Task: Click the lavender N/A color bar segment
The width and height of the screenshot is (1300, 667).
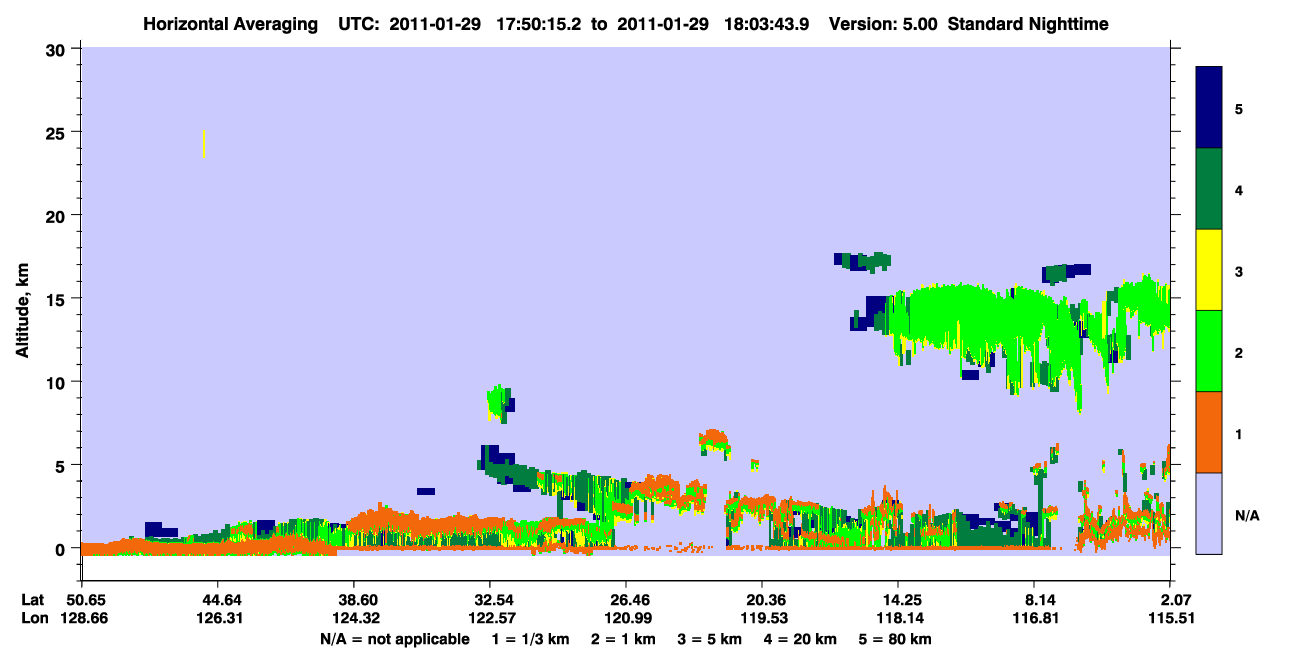Action: pos(1209,513)
